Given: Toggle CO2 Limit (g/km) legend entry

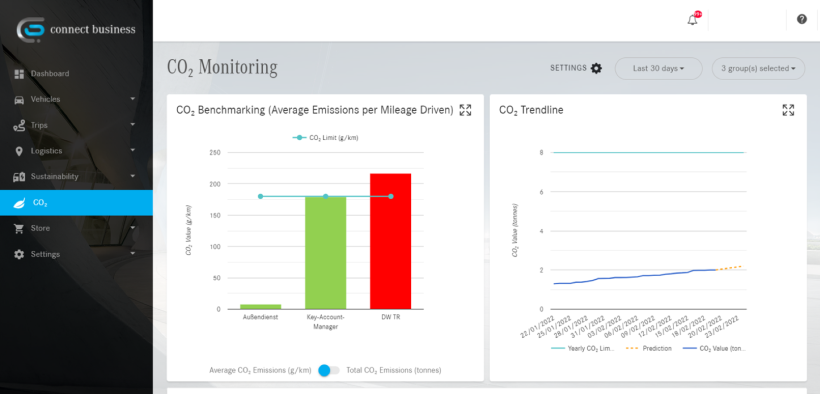Looking at the screenshot, I should click(325, 138).
